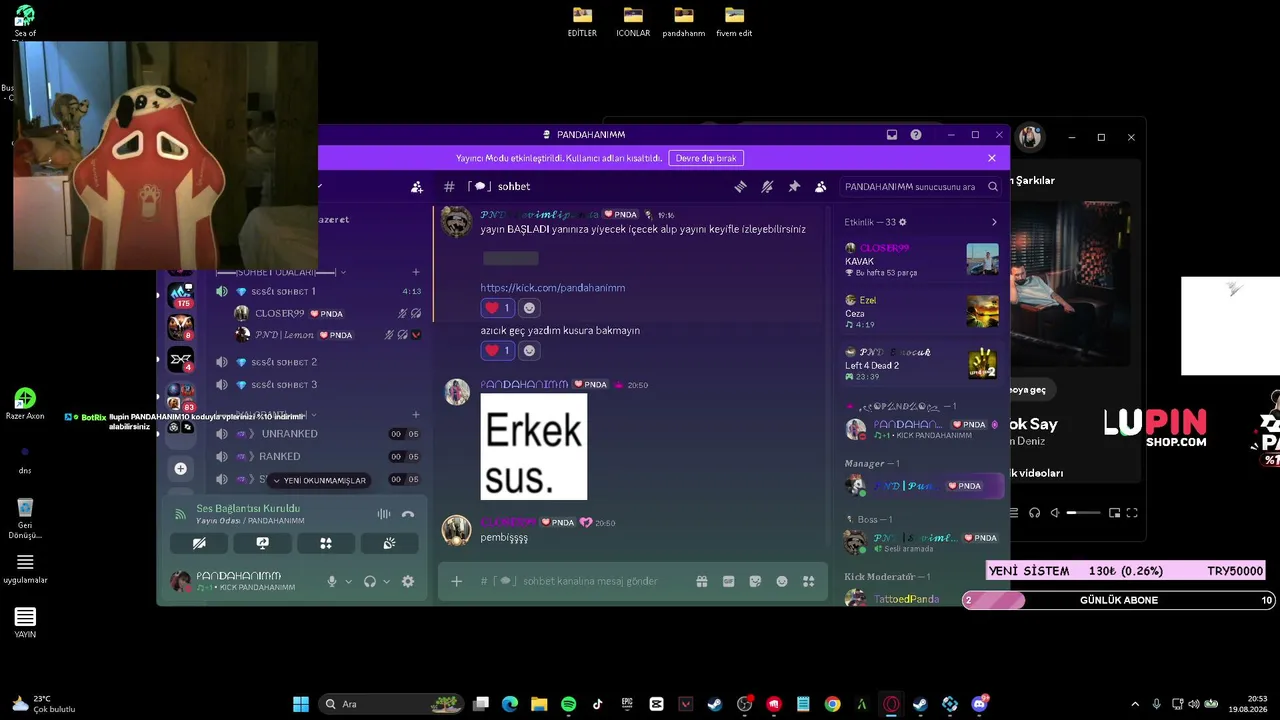Screen dimensions: 1280x720
Task: Click the 'Devre dışı bırak' button
Action: 706,158
